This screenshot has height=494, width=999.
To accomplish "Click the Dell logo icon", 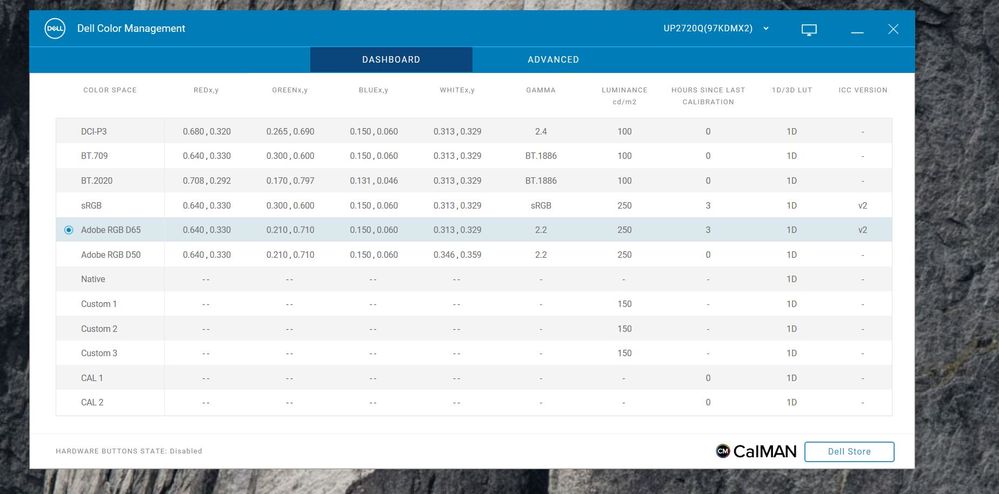I will click(x=55, y=28).
